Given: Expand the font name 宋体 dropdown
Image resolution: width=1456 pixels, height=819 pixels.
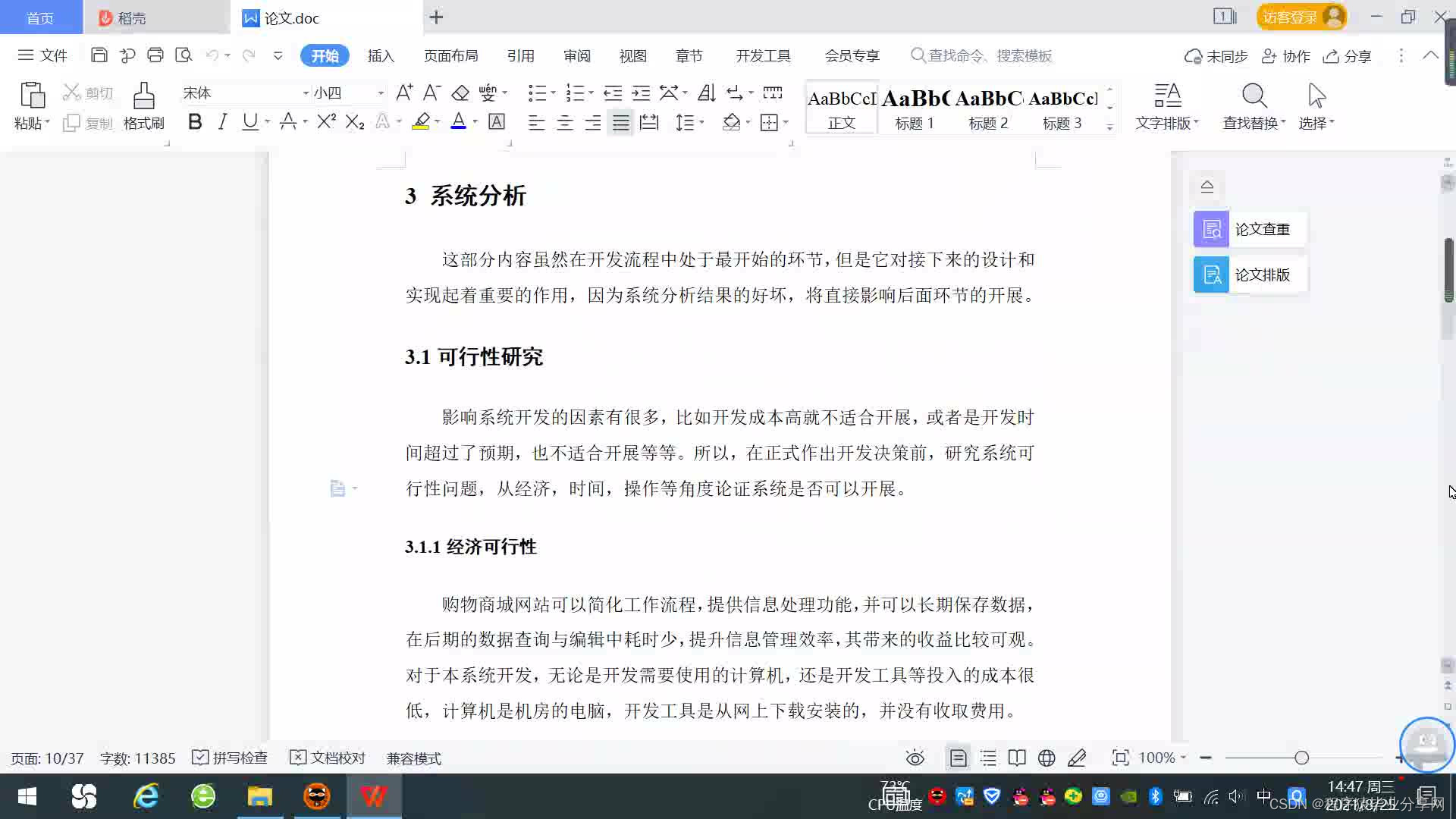Looking at the screenshot, I should (306, 93).
